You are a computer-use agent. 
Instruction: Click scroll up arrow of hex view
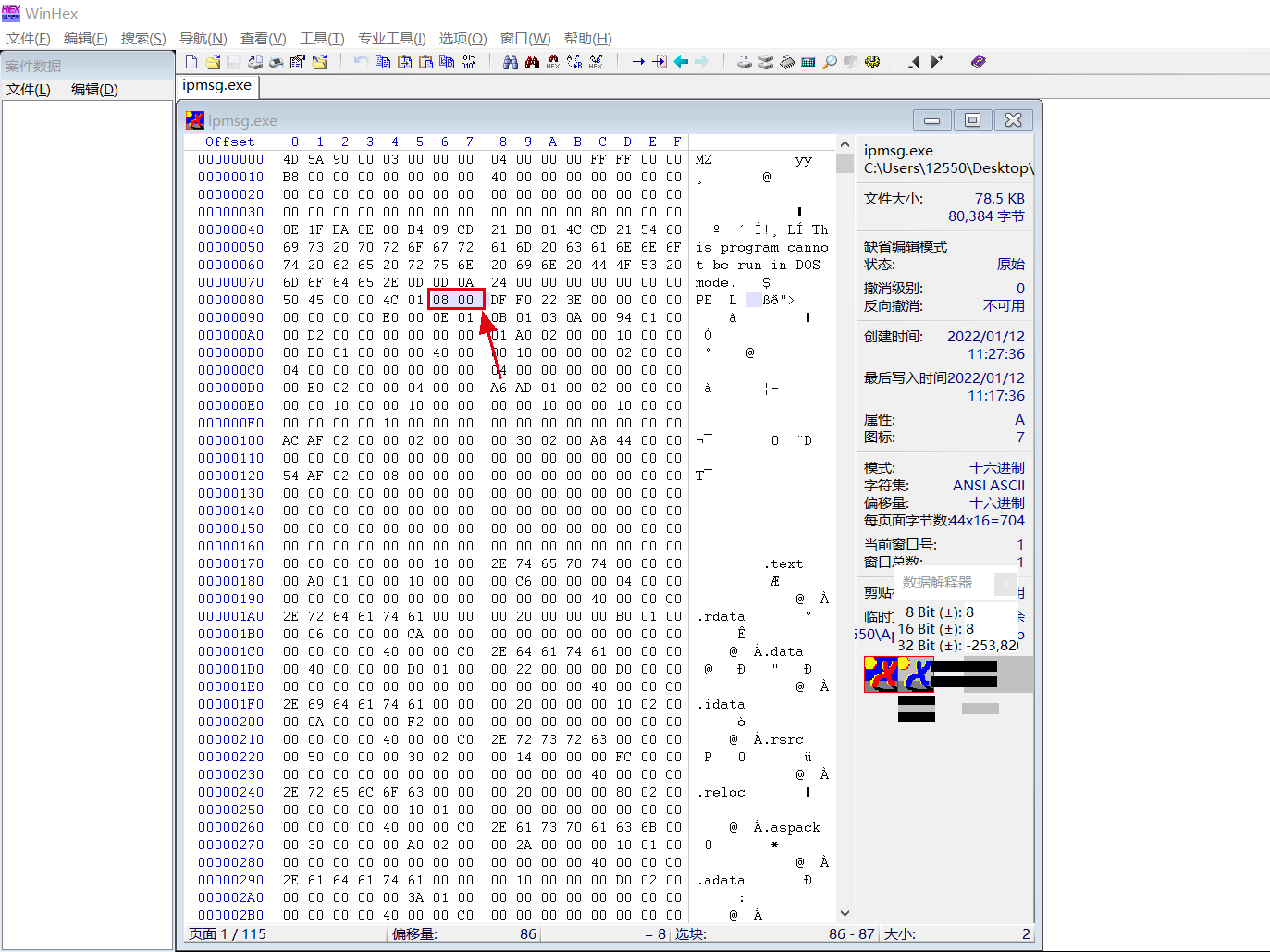(x=845, y=144)
